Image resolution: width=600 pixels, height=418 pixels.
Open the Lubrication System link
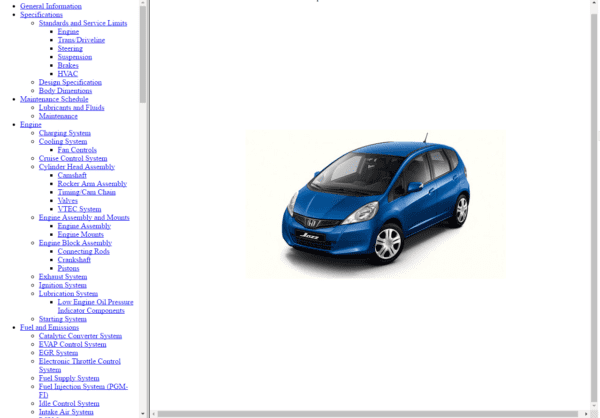tap(68, 293)
